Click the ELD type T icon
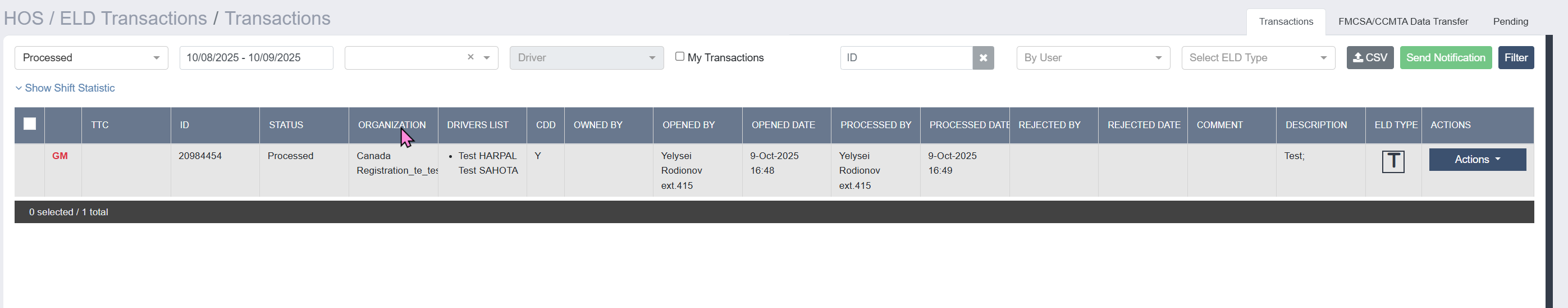 click(x=1393, y=162)
